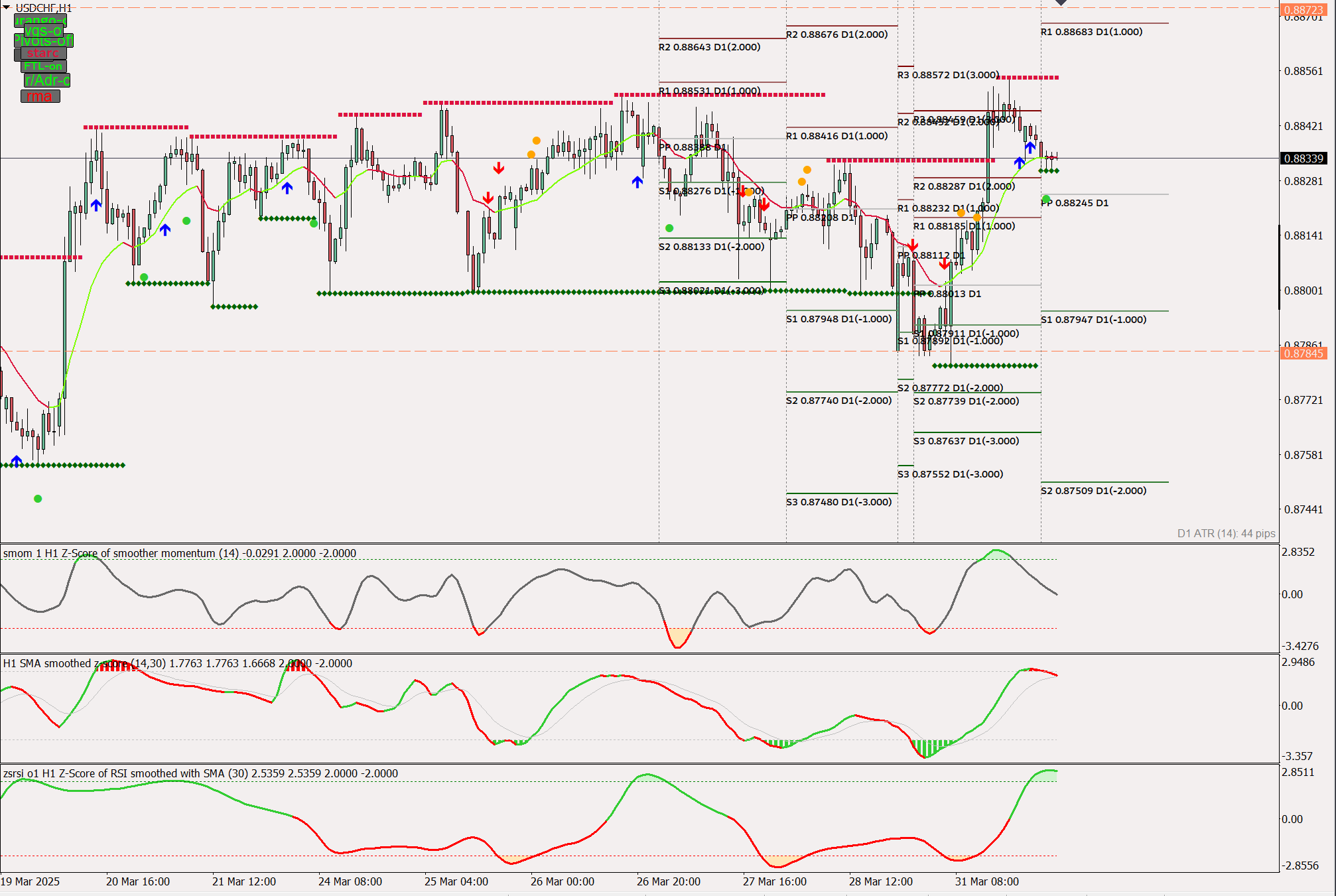Toggle the vgs indicator button

pyautogui.click(x=44, y=31)
